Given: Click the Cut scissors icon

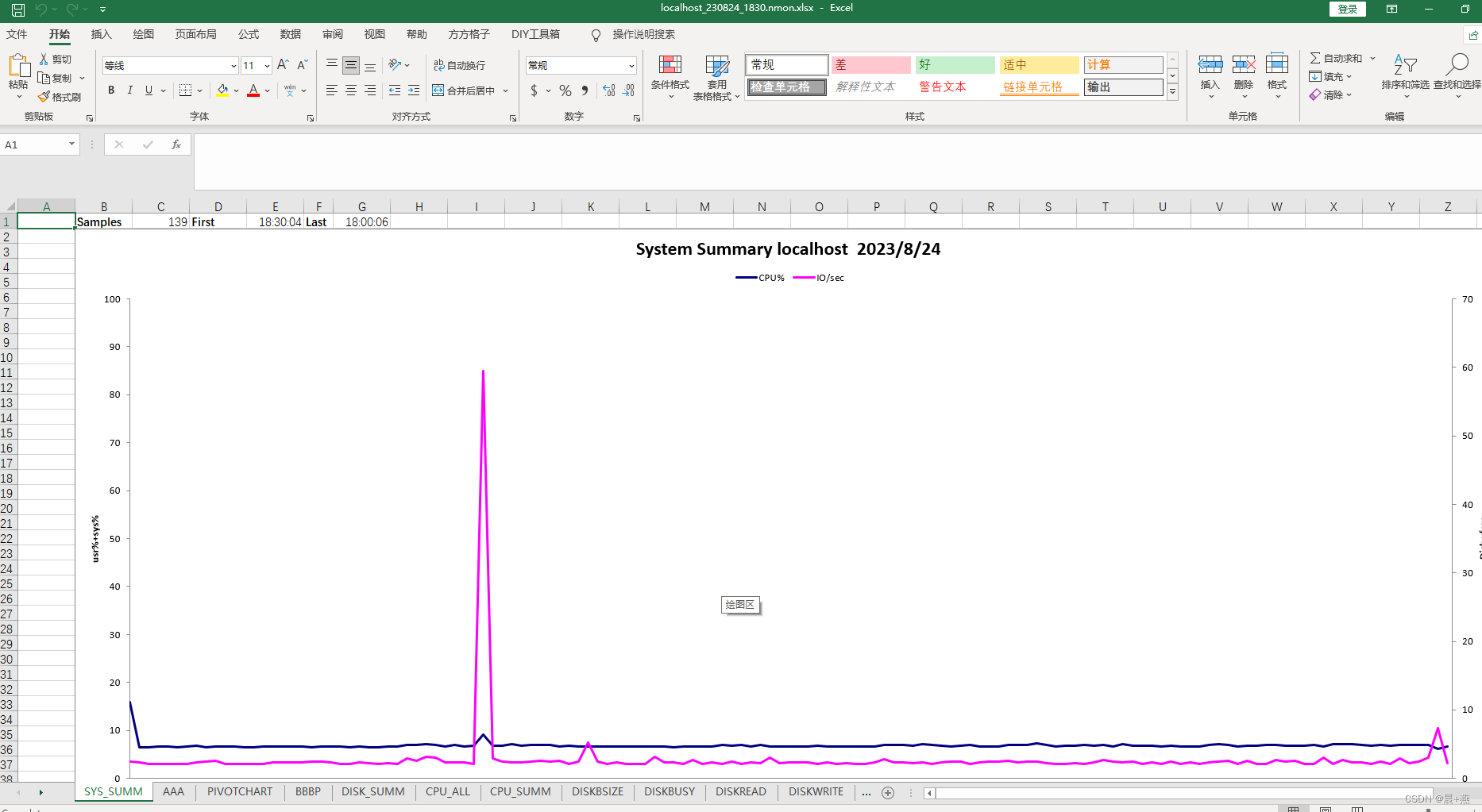Looking at the screenshot, I should pyautogui.click(x=44, y=60).
